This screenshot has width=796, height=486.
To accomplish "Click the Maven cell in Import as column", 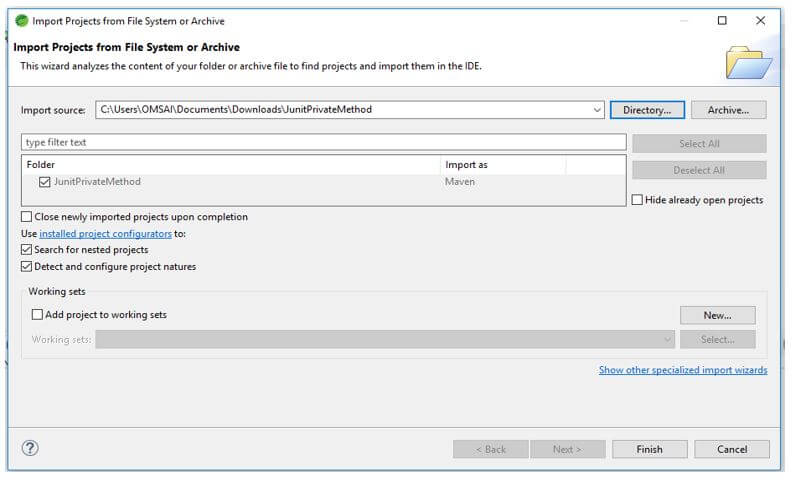I will (460, 182).
